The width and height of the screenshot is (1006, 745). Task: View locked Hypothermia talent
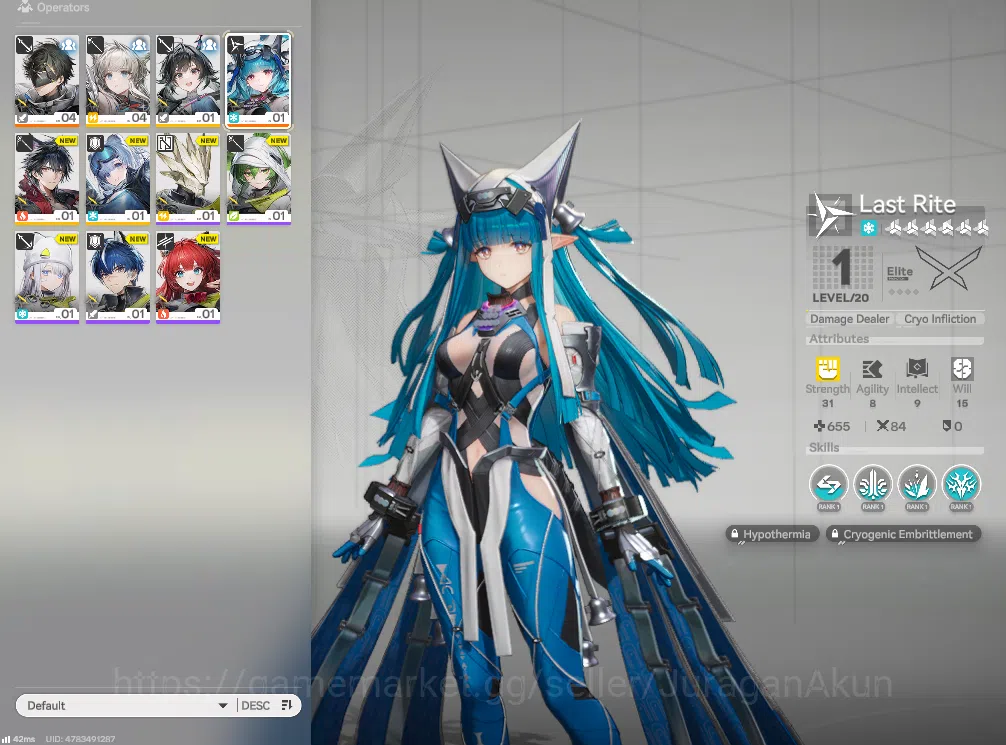(772, 534)
